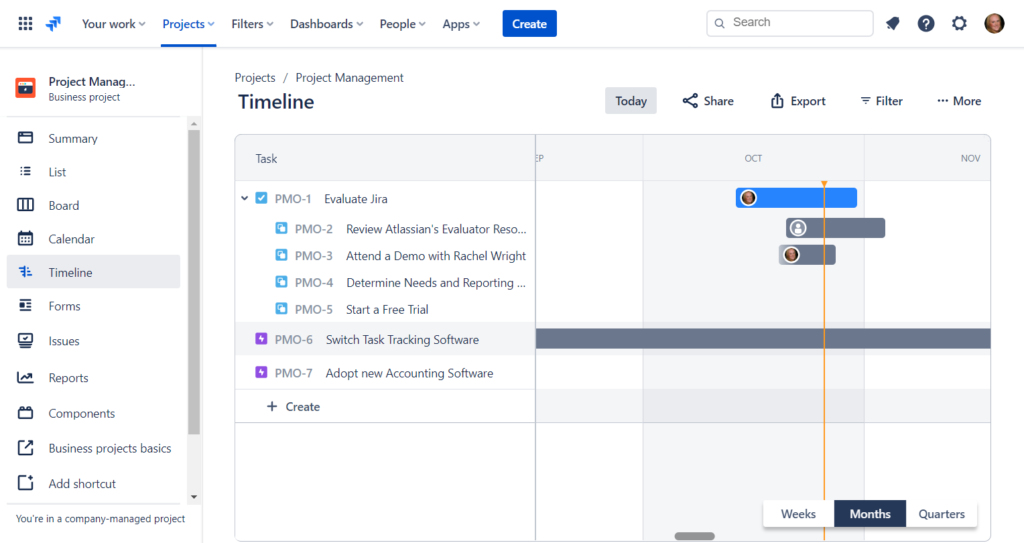Click the assignee avatar on PMO-3 bar
The image size is (1024, 543).
[791, 255]
